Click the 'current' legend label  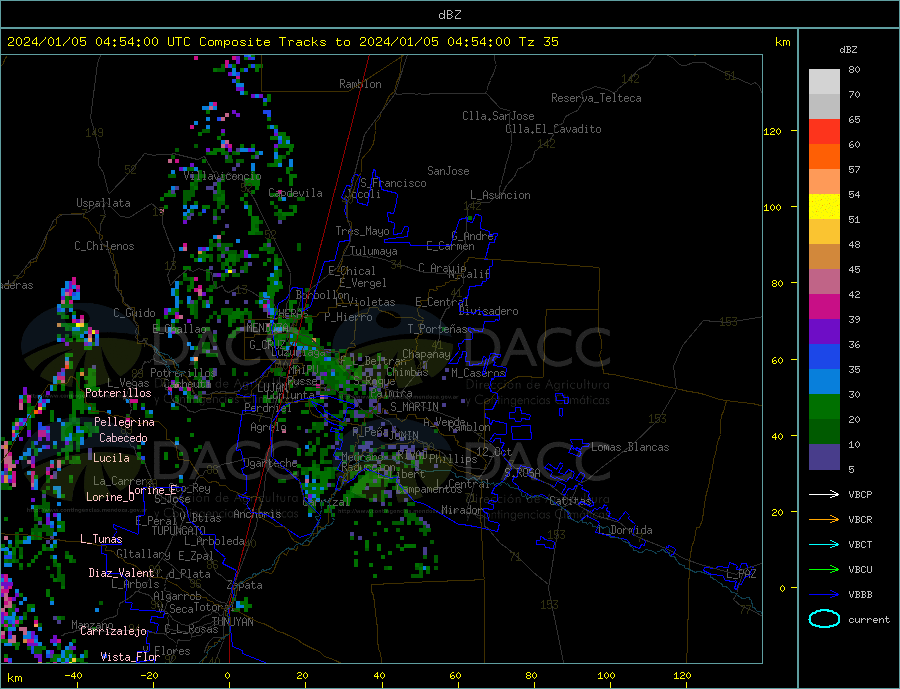pyautogui.click(x=868, y=620)
